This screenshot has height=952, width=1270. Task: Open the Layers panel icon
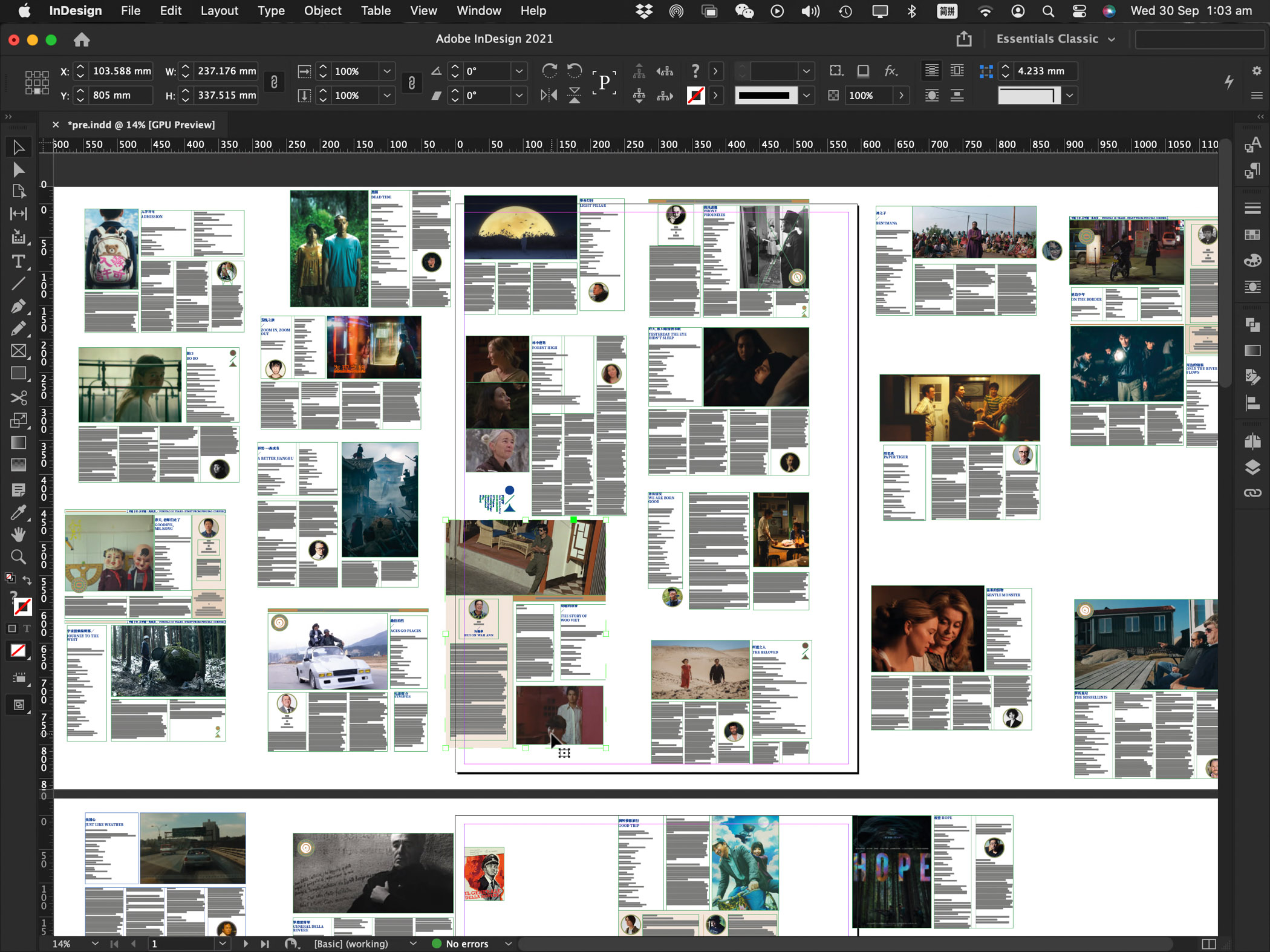tap(1252, 467)
